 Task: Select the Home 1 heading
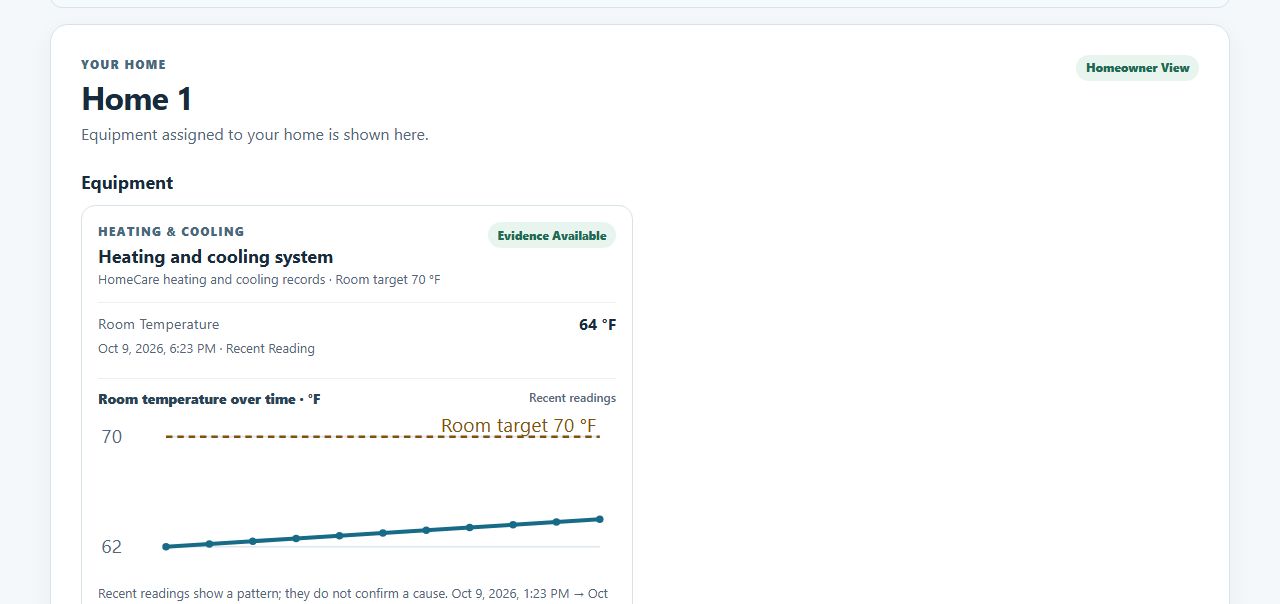137,99
